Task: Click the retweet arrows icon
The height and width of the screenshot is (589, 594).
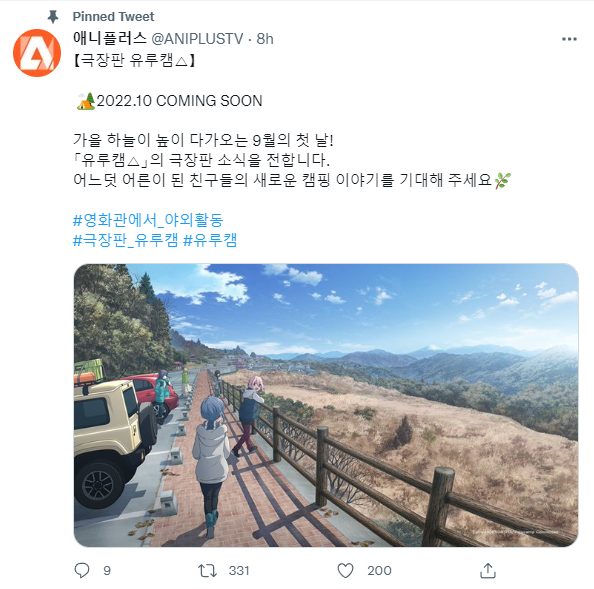Action: 207,570
